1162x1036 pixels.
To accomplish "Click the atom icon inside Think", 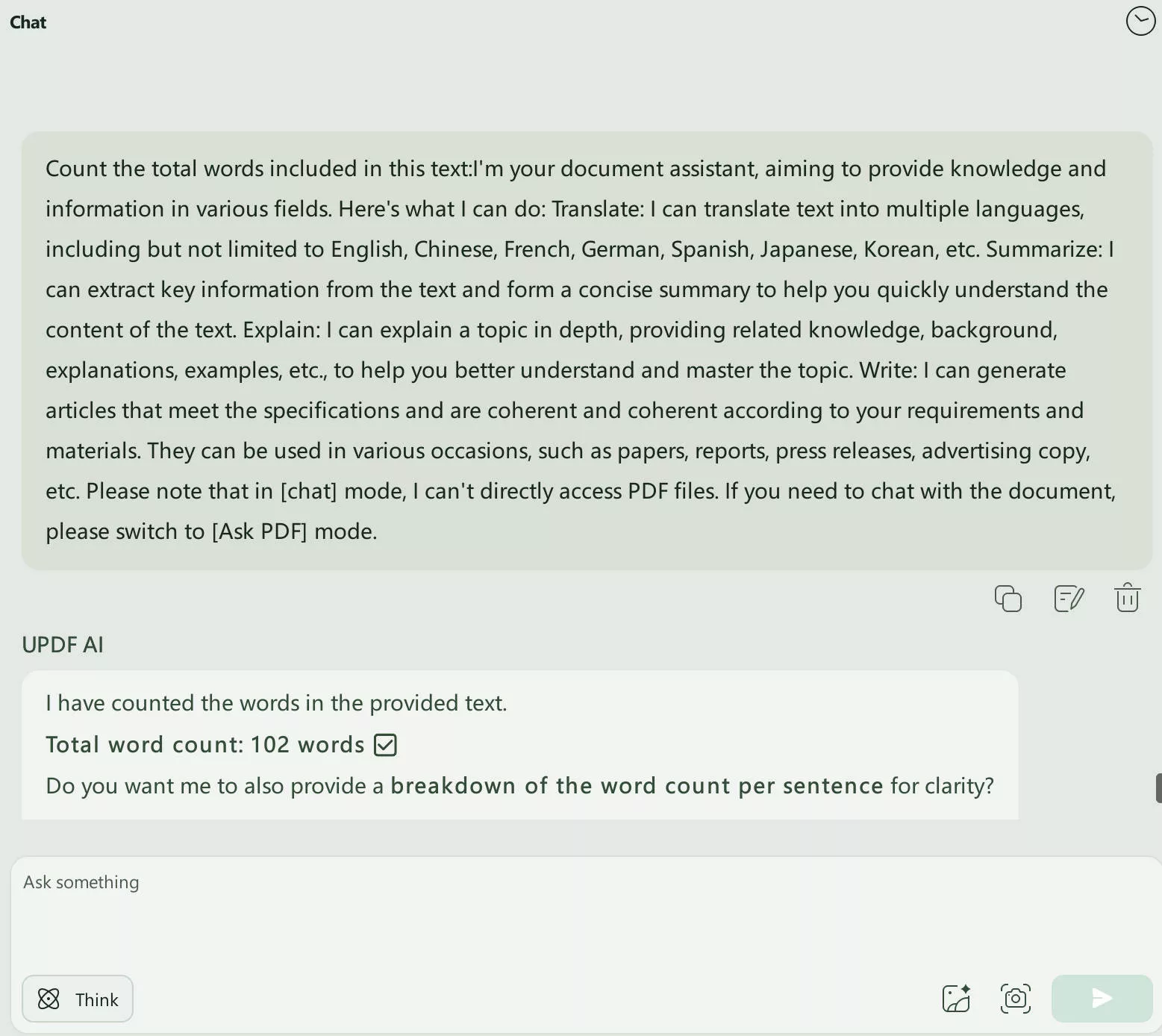I will pos(49,999).
